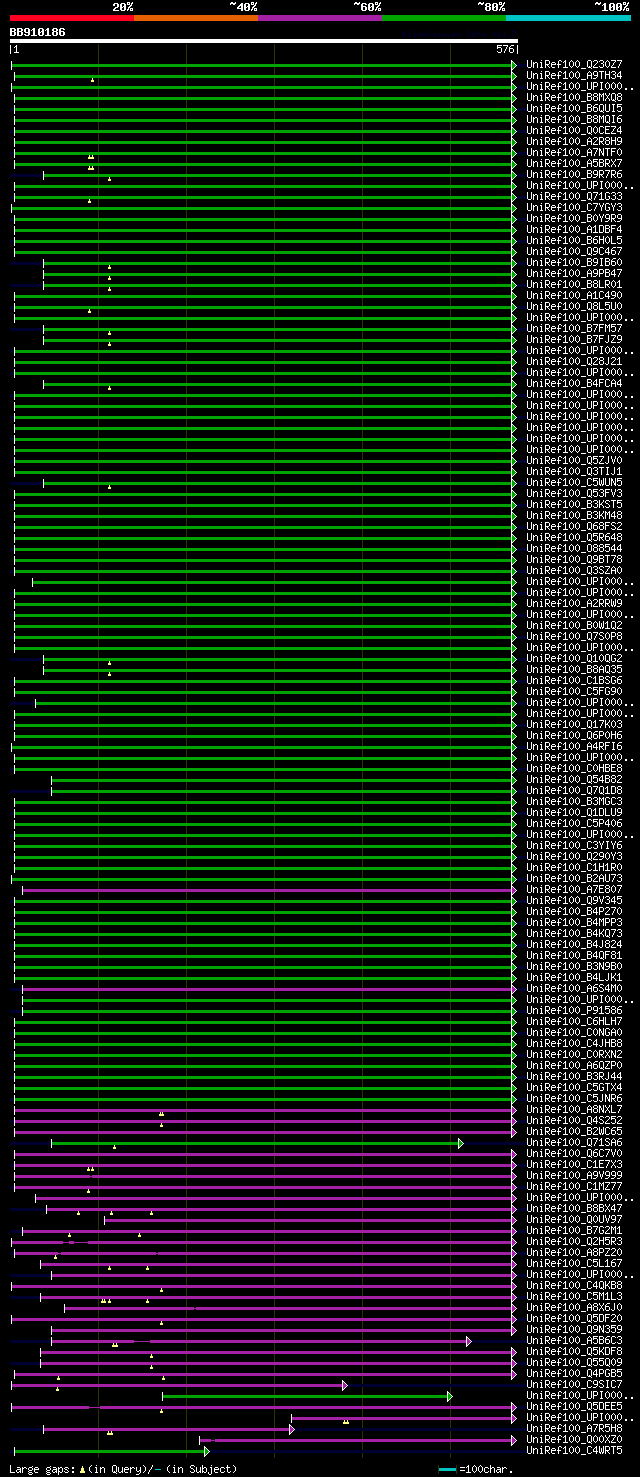Select the label UniRef100_B4FCA4
The height and width of the screenshot is (1477, 640).
point(574,383)
